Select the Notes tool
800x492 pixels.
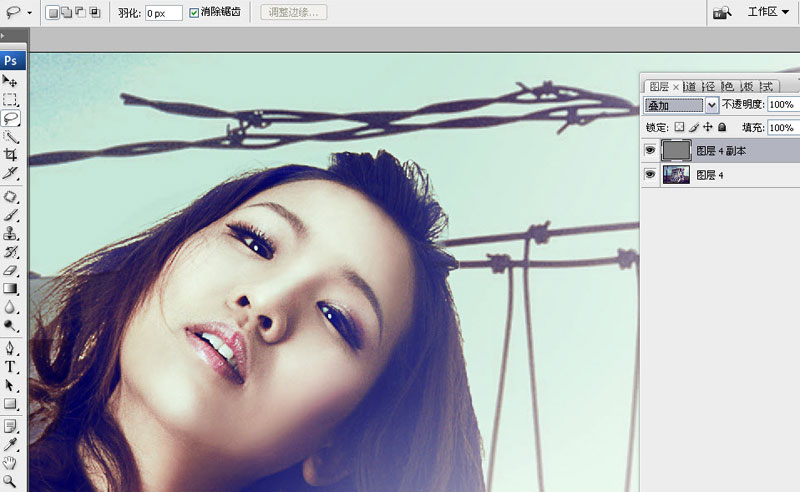tap(10, 426)
